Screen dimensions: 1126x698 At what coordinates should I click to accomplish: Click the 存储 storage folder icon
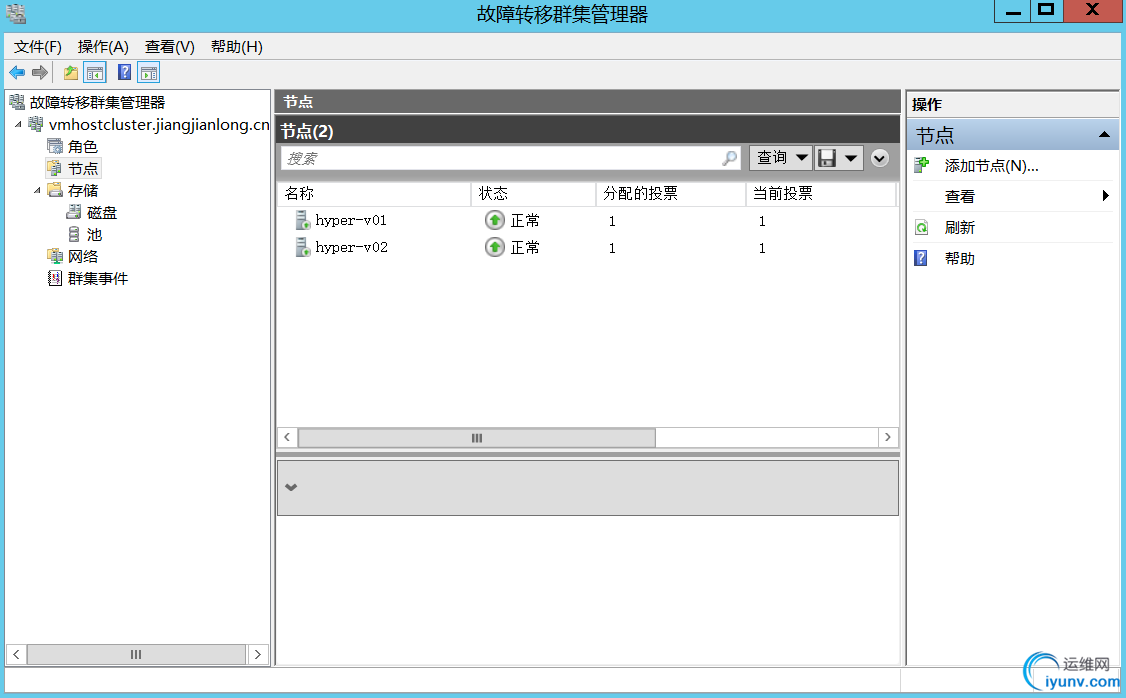click(x=55, y=190)
